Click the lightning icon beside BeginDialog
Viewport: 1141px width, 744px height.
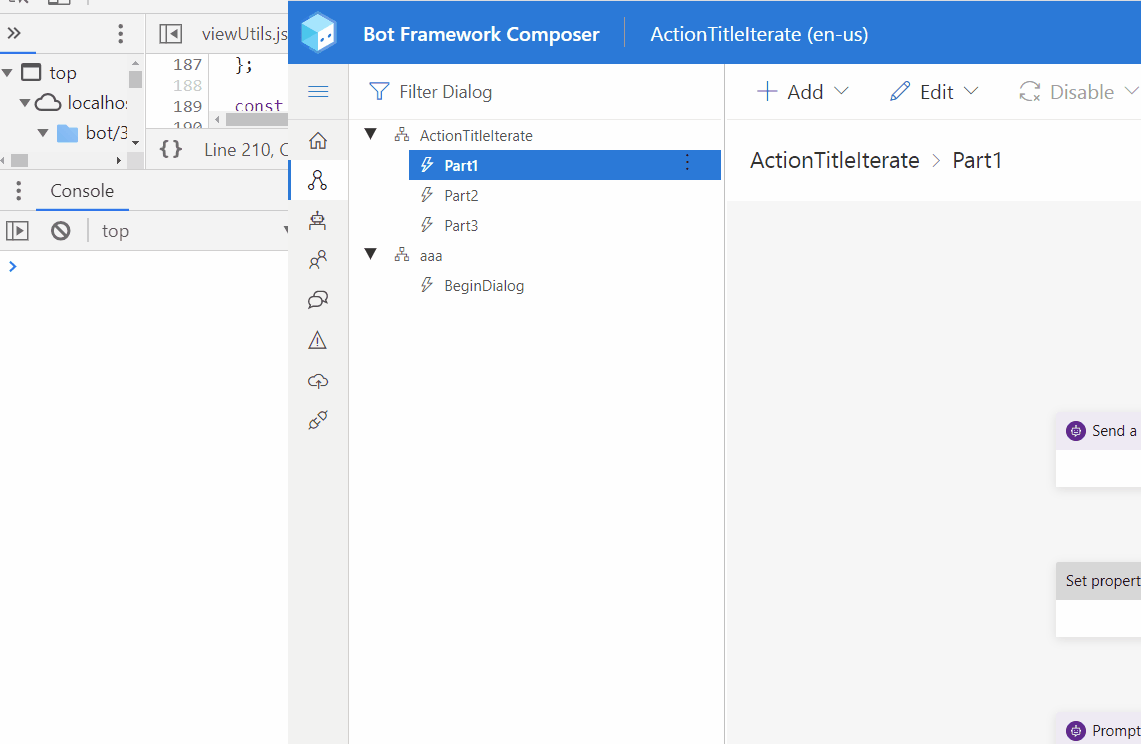tap(427, 285)
